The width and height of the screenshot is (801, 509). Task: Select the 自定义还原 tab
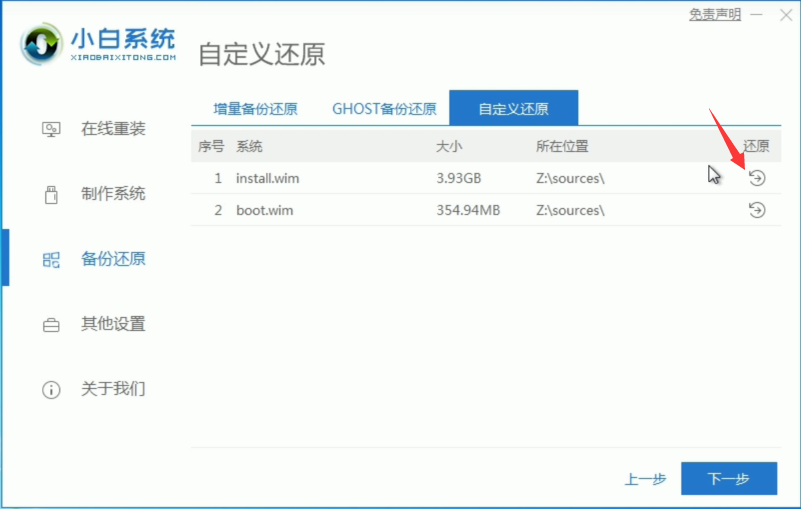pos(513,108)
